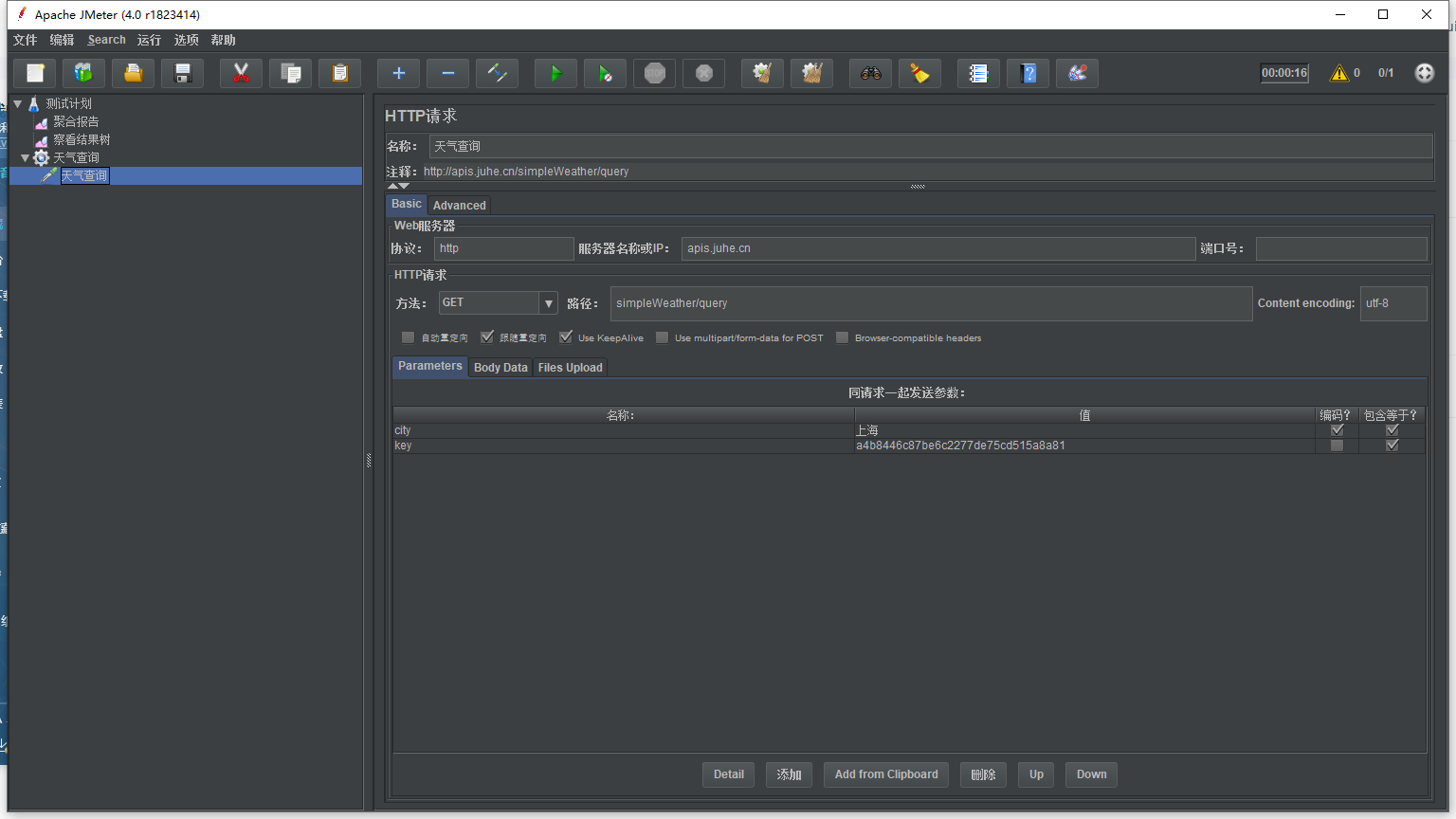Viewport: 1456px width, 819px height.
Task: Click the server name field apis.juhe.cn
Action: click(x=938, y=248)
